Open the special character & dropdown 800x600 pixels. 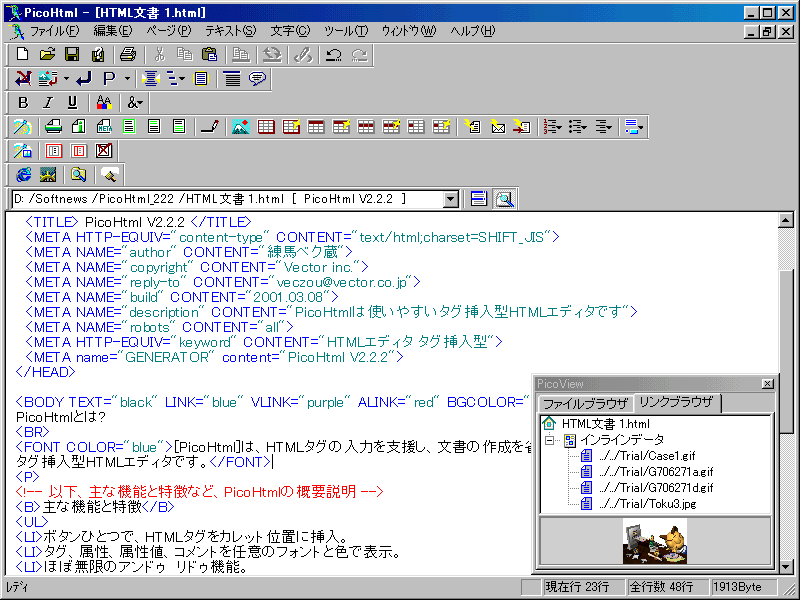(135, 102)
